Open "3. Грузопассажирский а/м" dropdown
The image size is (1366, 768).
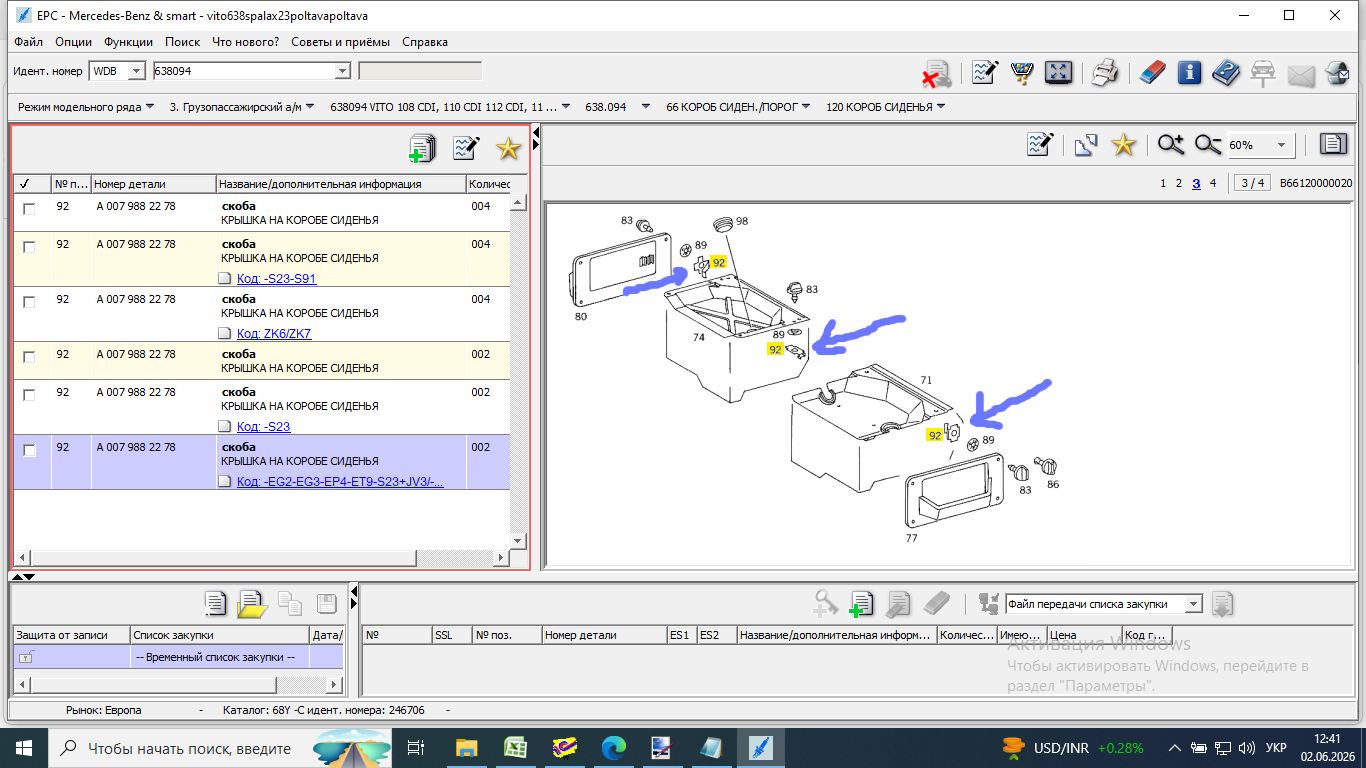pos(242,106)
